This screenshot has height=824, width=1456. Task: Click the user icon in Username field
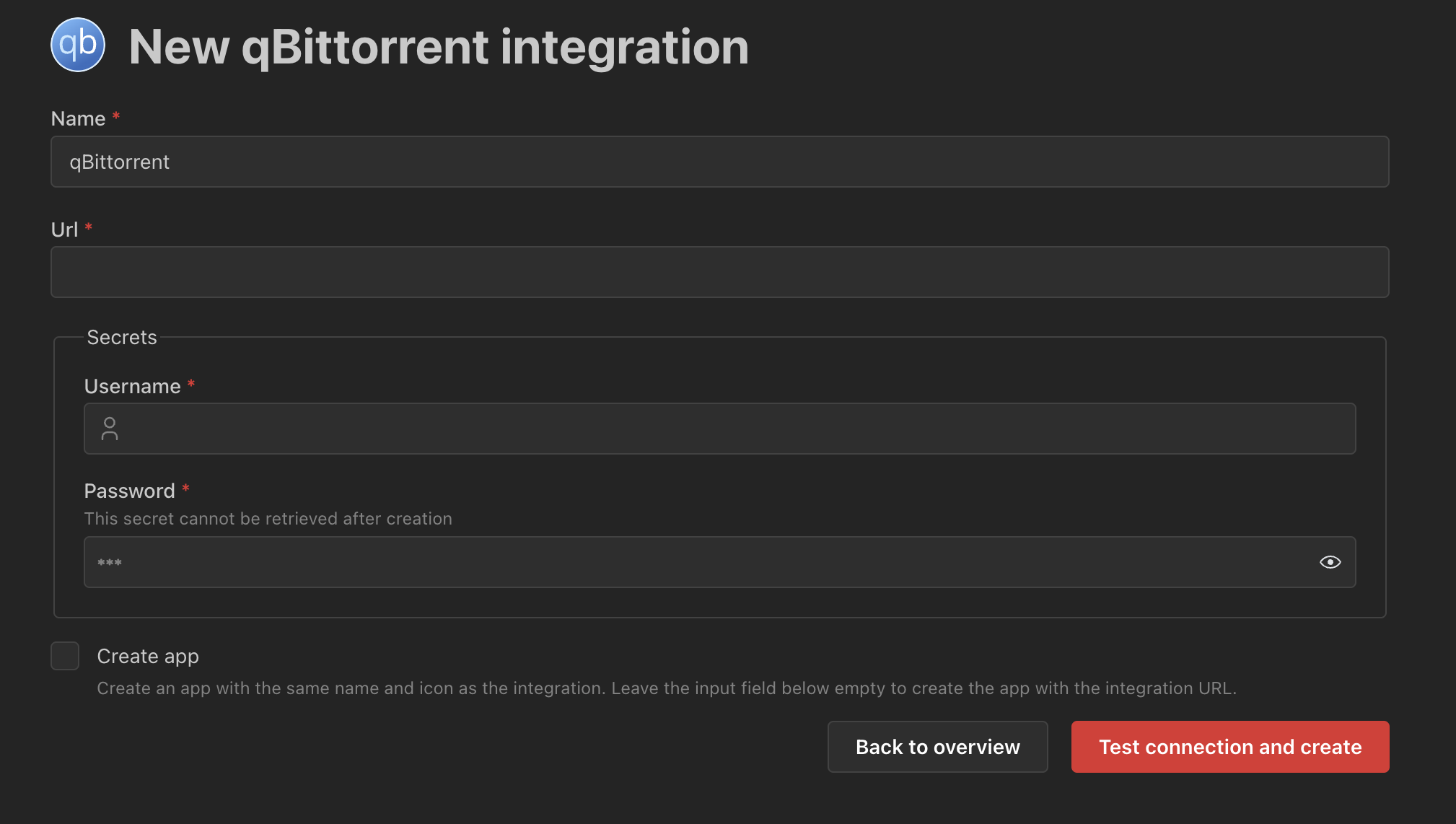tap(110, 428)
